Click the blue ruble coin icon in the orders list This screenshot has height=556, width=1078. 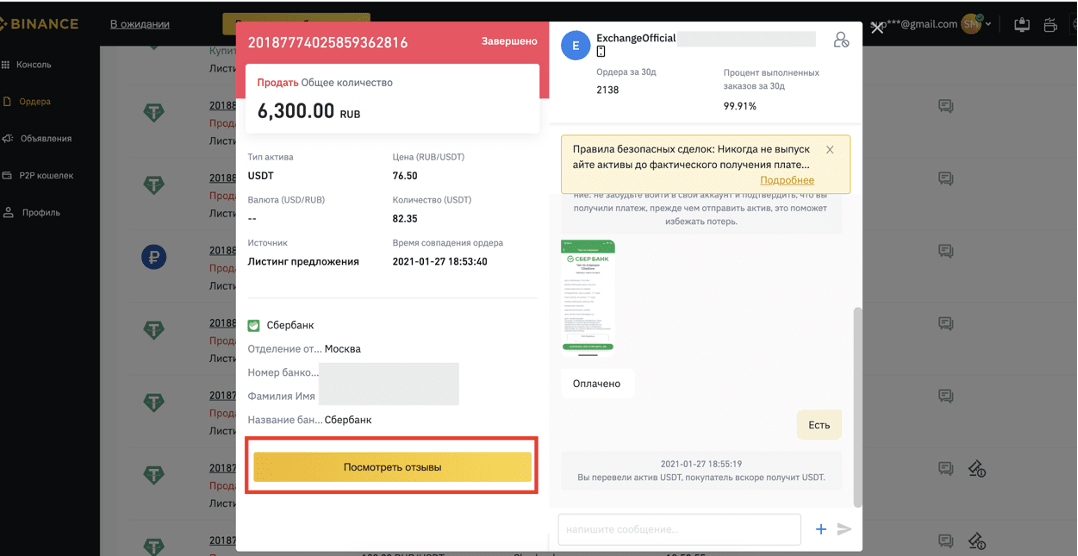[x=154, y=258]
